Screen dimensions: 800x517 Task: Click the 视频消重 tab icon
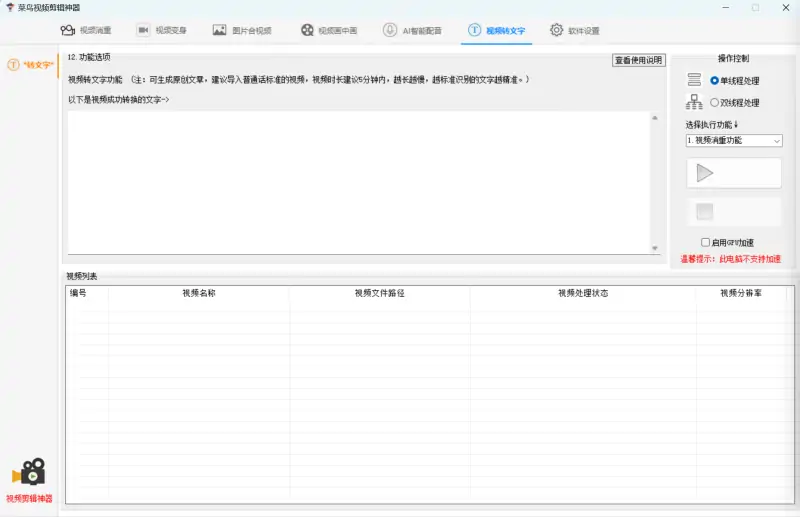68,30
